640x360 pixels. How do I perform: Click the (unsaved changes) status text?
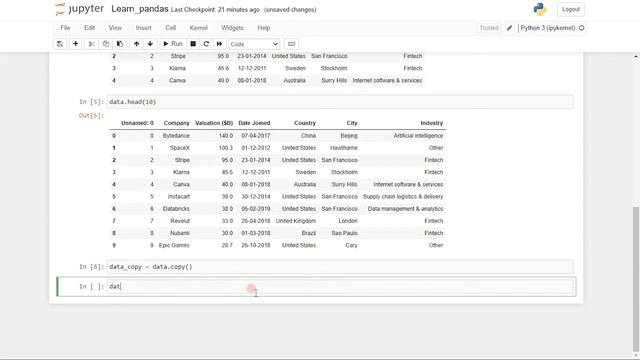(x=290, y=9)
